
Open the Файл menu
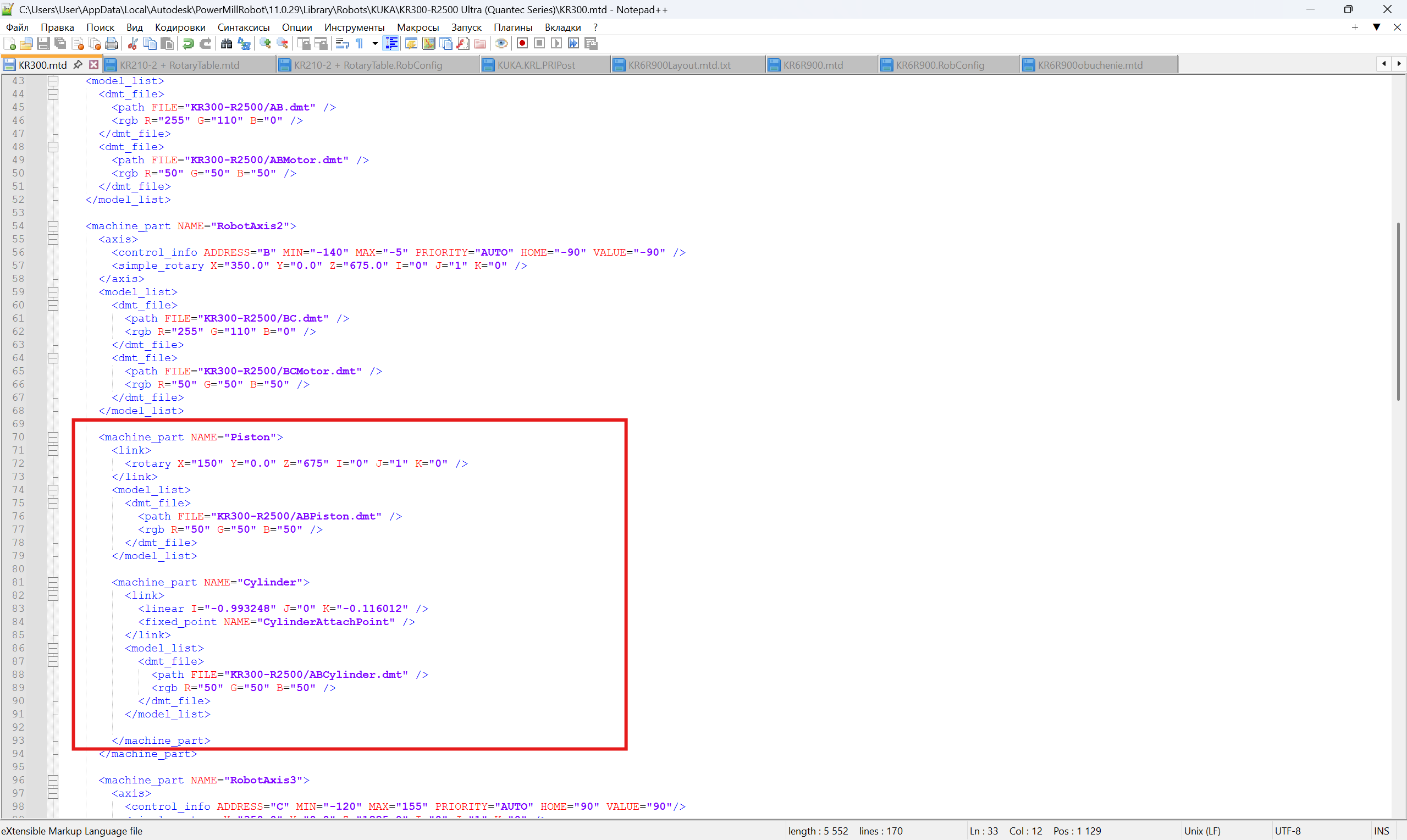[18, 27]
